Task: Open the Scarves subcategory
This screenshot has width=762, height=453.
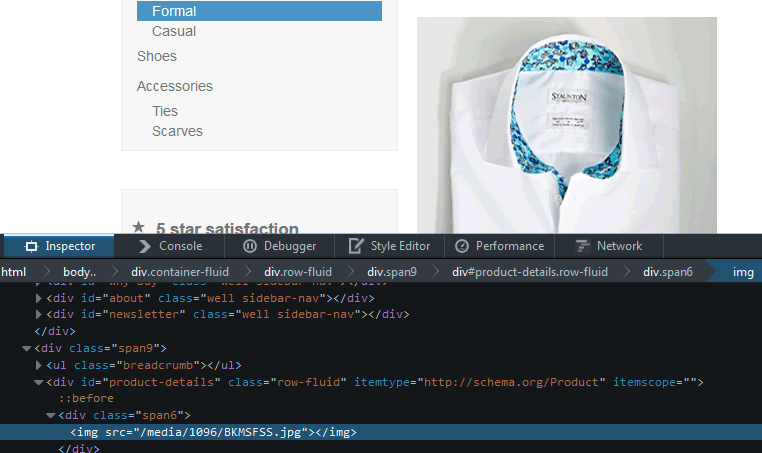Action: (x=177, y=131)
